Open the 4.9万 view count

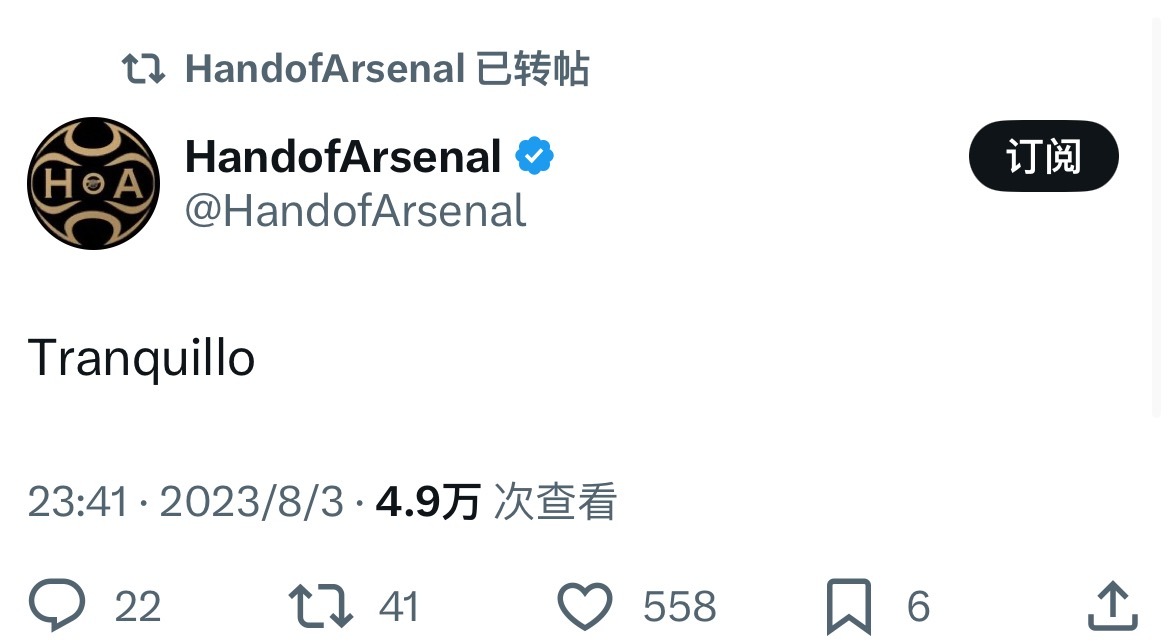[428, 502]
